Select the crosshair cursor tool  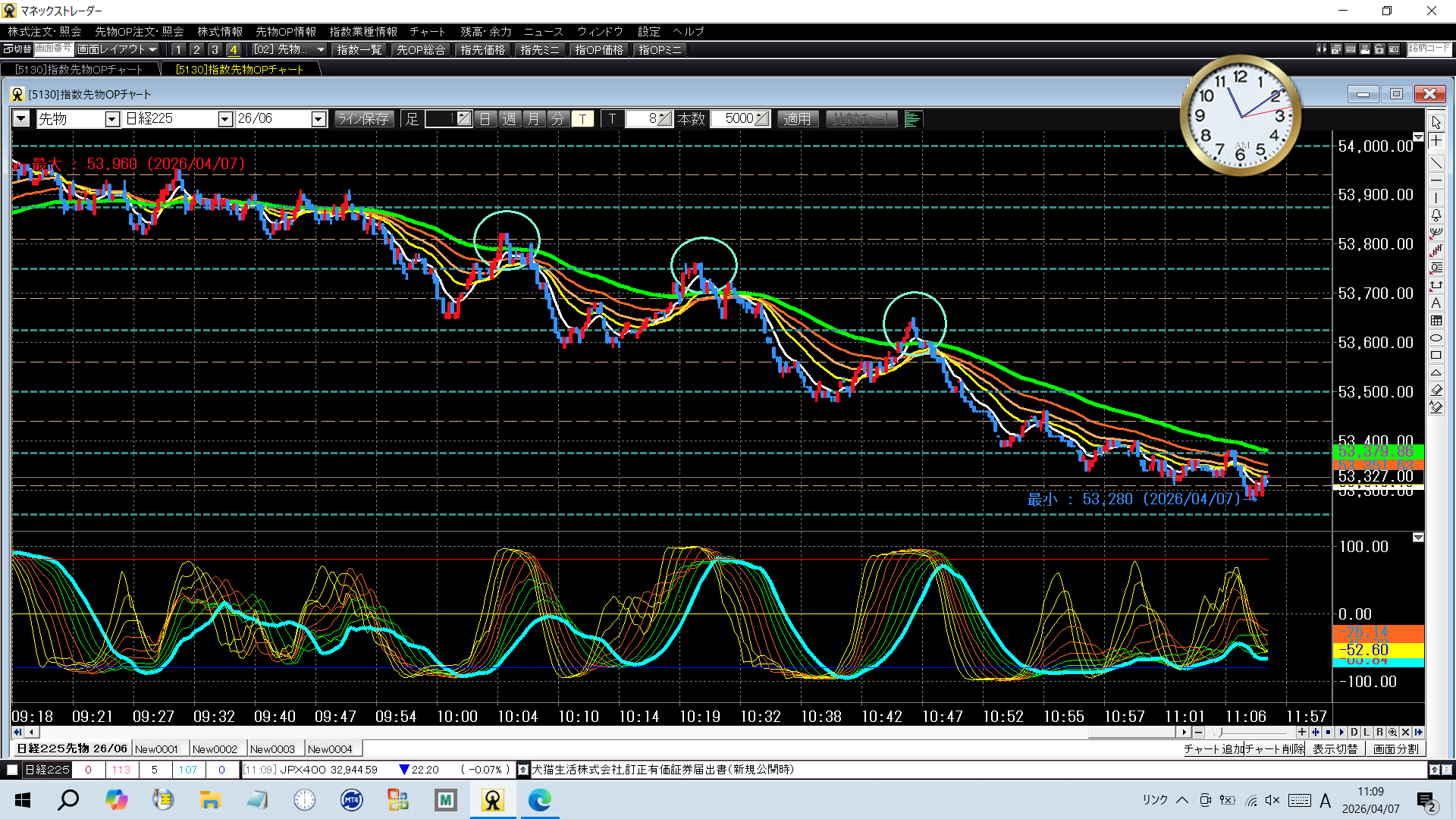point(1436,141)
